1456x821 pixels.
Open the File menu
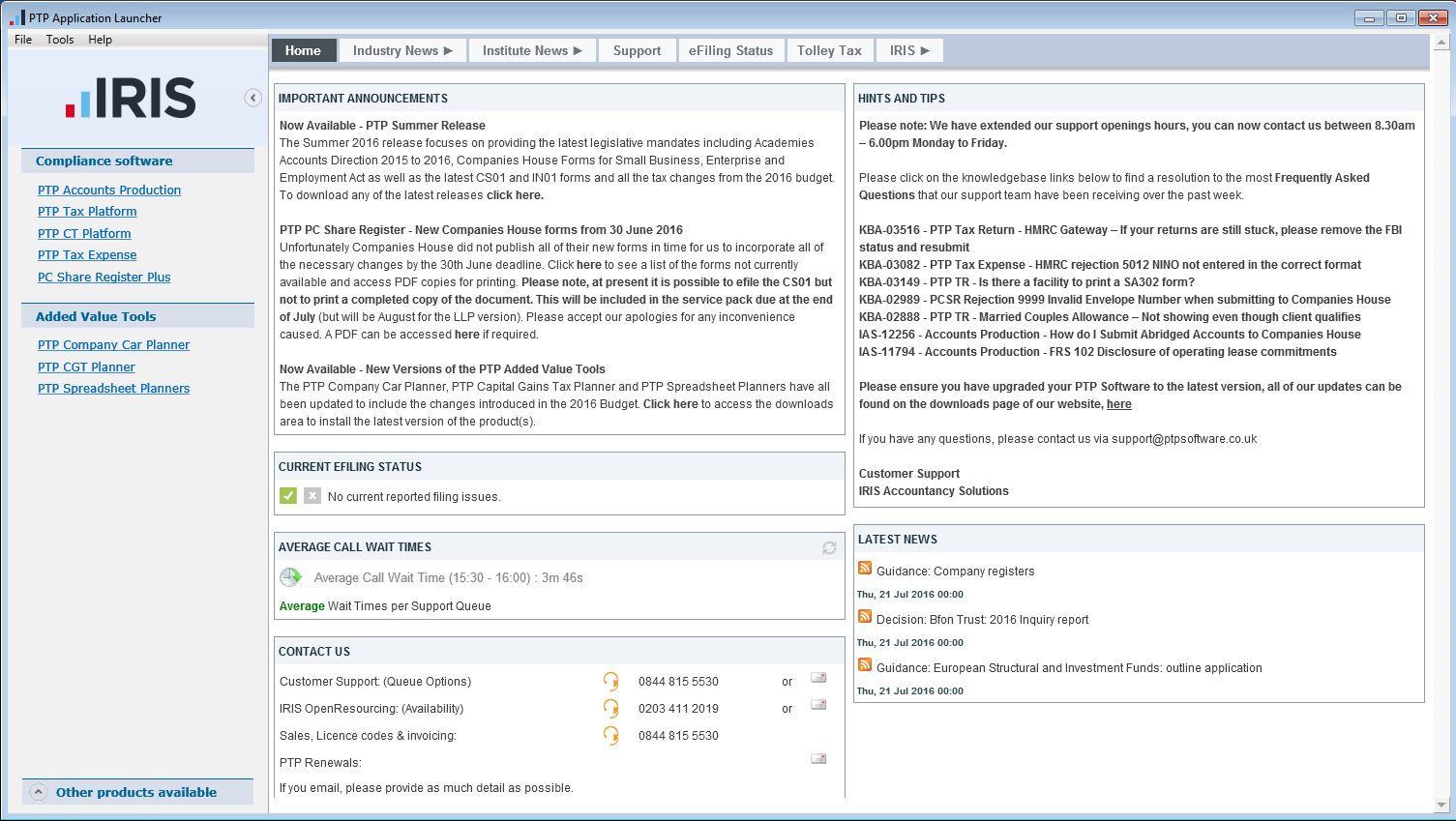pos(23,40)
